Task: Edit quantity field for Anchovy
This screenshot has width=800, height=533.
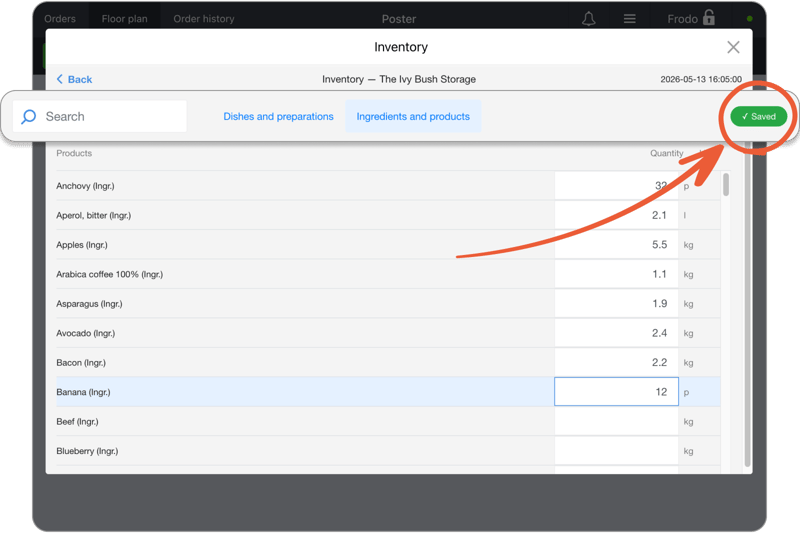Action: point(616,186)
